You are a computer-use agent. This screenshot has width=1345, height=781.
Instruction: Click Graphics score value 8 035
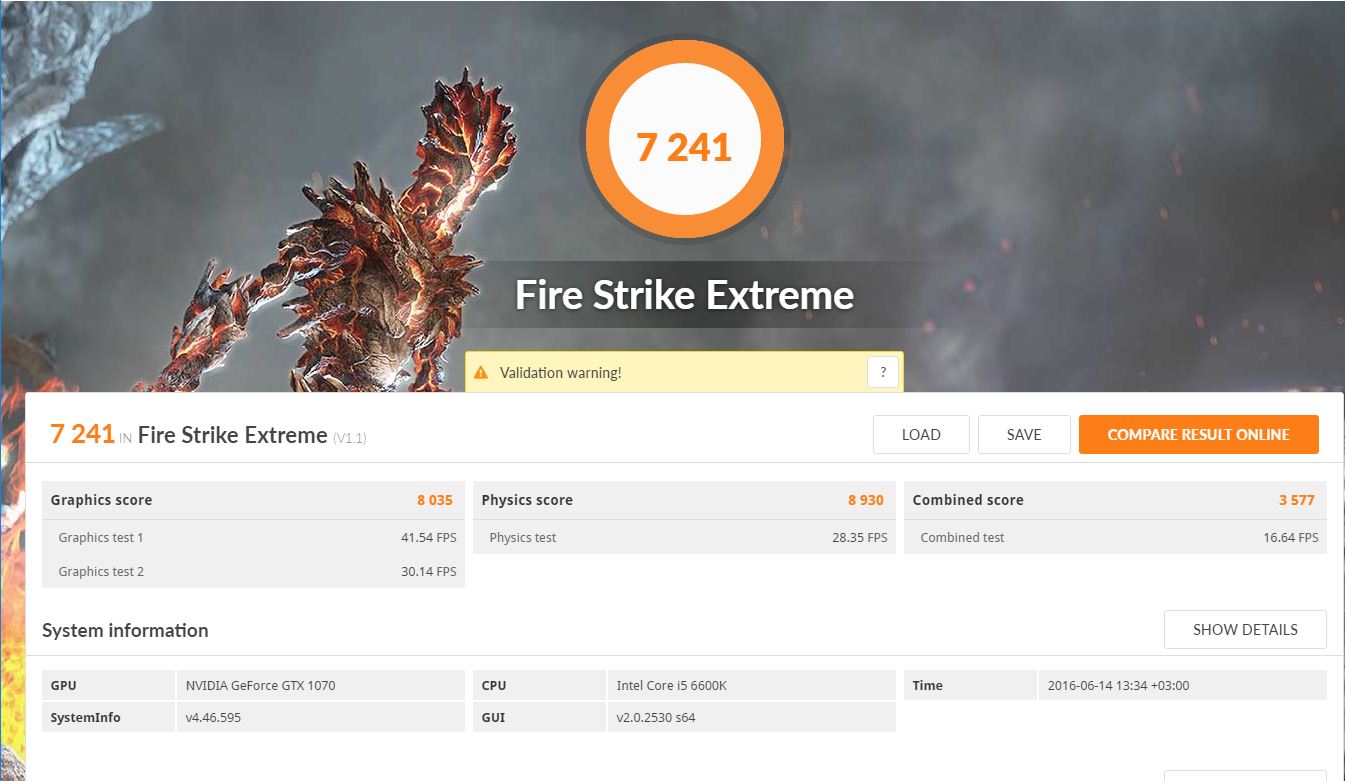click(x=435, y=500)
